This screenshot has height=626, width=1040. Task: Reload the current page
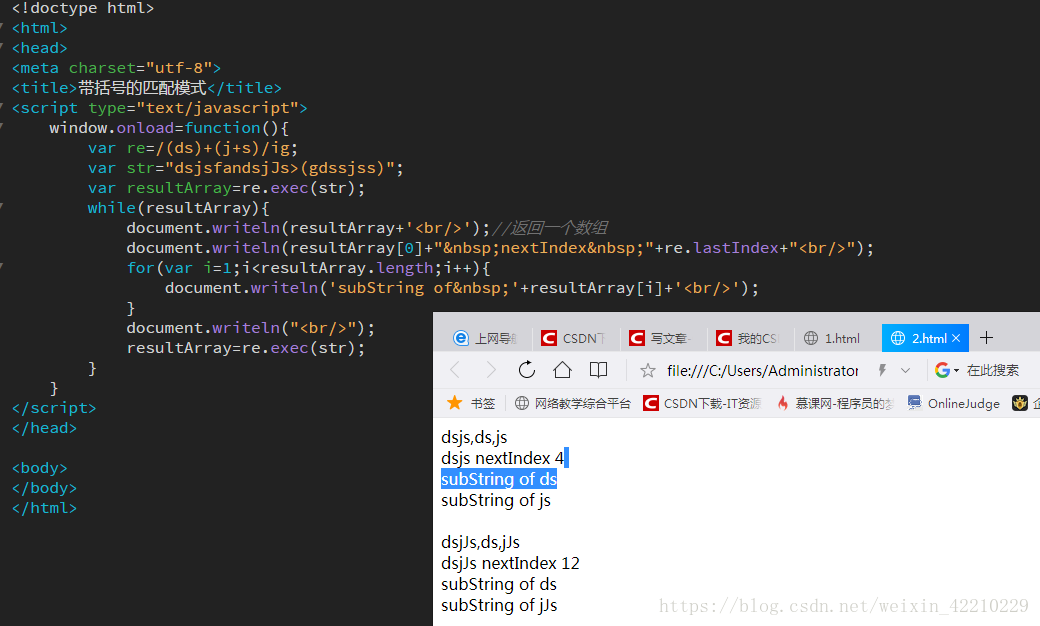527,369
